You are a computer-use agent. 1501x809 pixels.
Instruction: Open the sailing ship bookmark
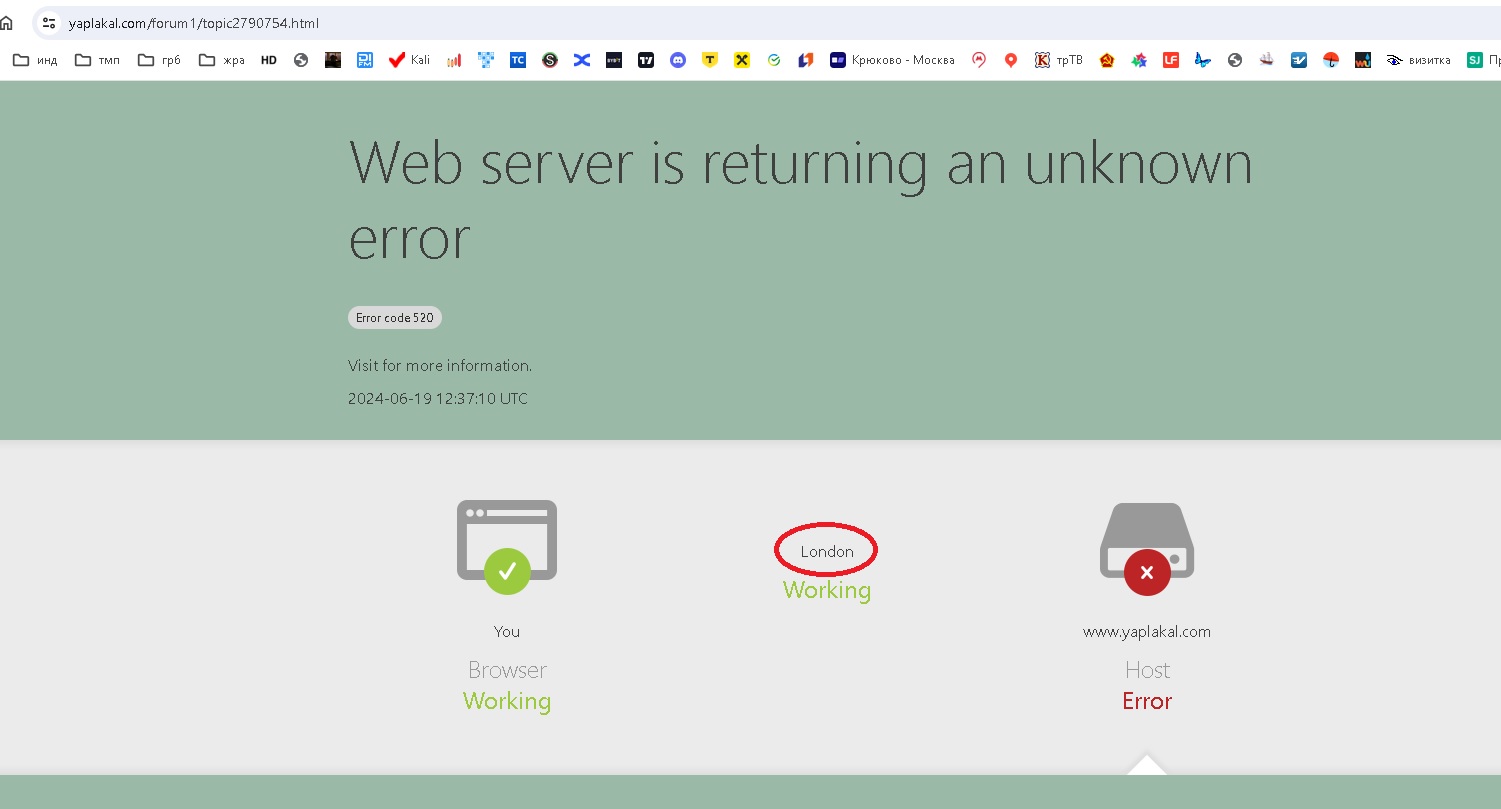tap(1267, 60)
